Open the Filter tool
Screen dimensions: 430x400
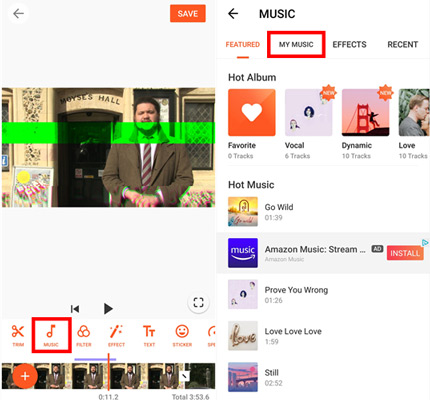point(83,336)
